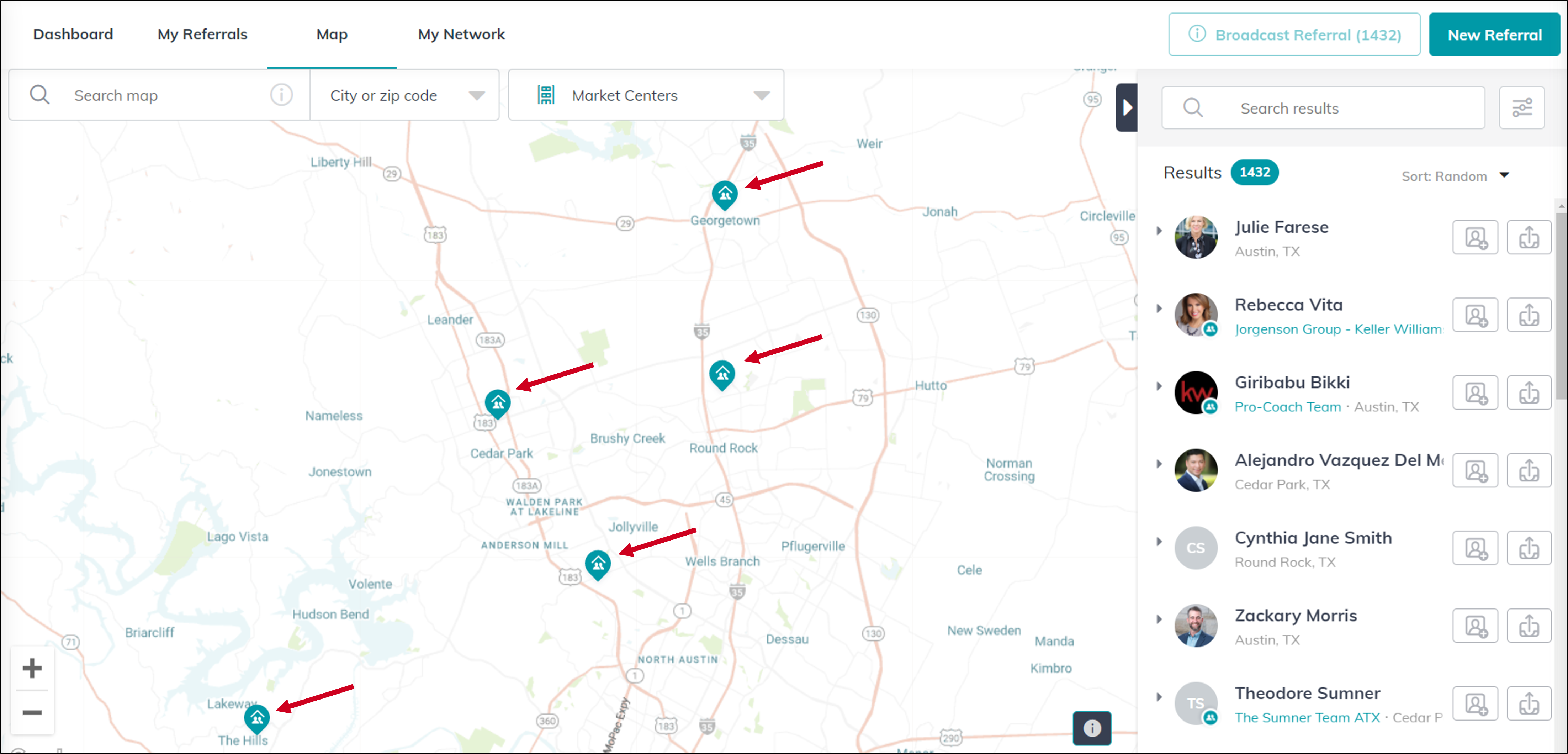Click the market center pin above Round Rock
Image resolution: width=1568 pixels, height=754 pixels.
tap(722, 375)
